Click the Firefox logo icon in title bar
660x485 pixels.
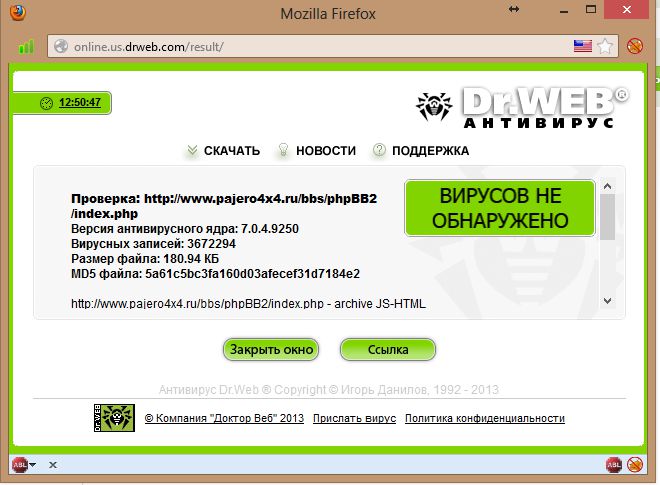click(17, 12)
